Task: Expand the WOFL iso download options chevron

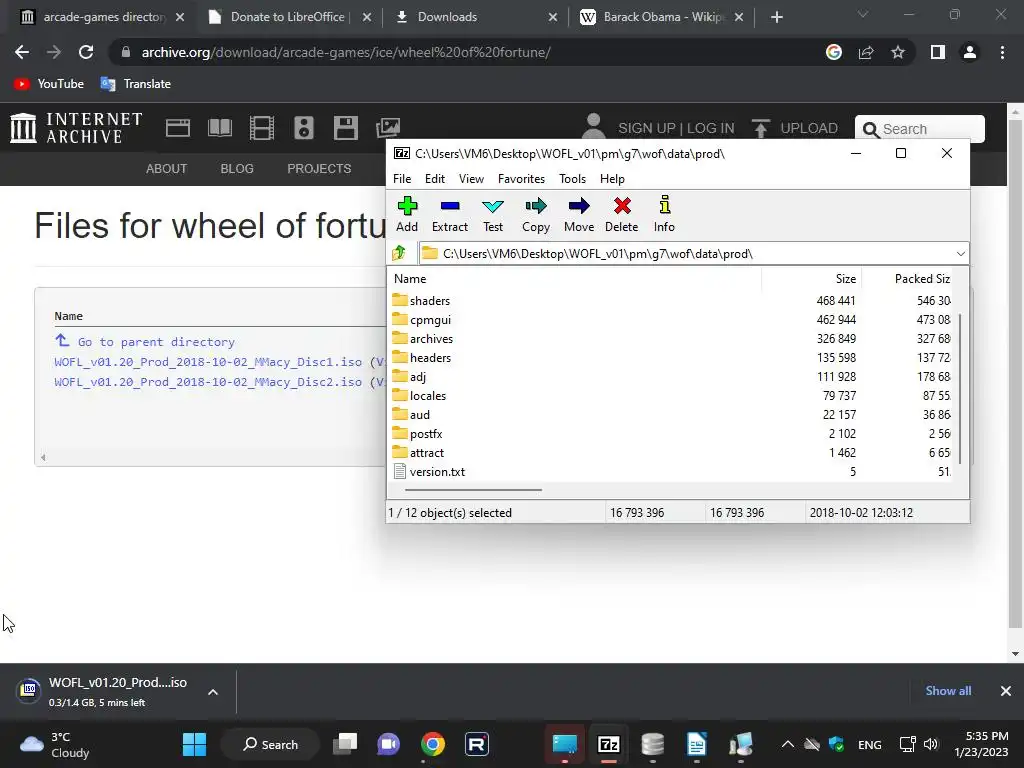Action: (213, 692)
